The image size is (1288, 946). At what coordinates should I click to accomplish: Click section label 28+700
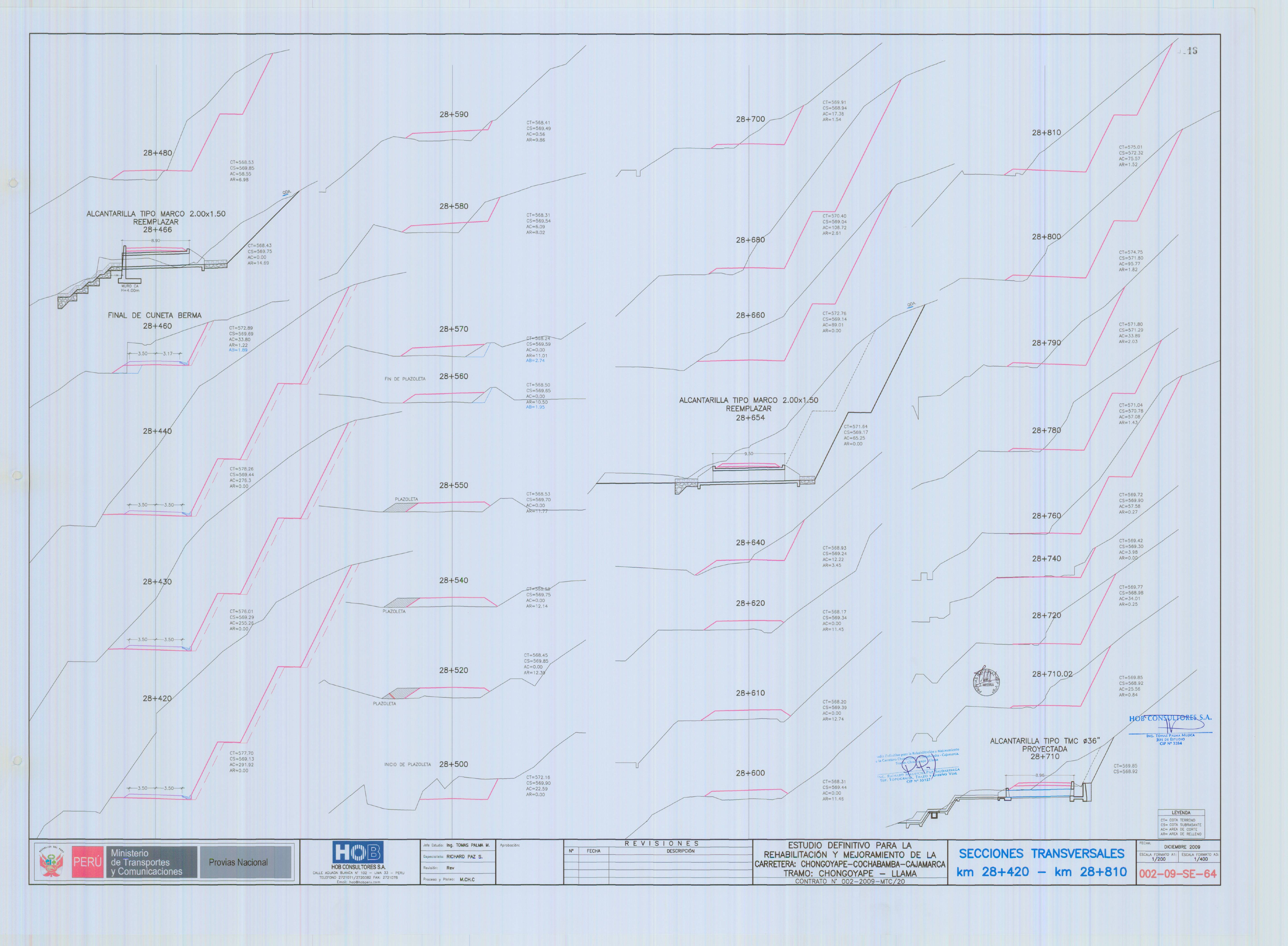pos(750,119)
